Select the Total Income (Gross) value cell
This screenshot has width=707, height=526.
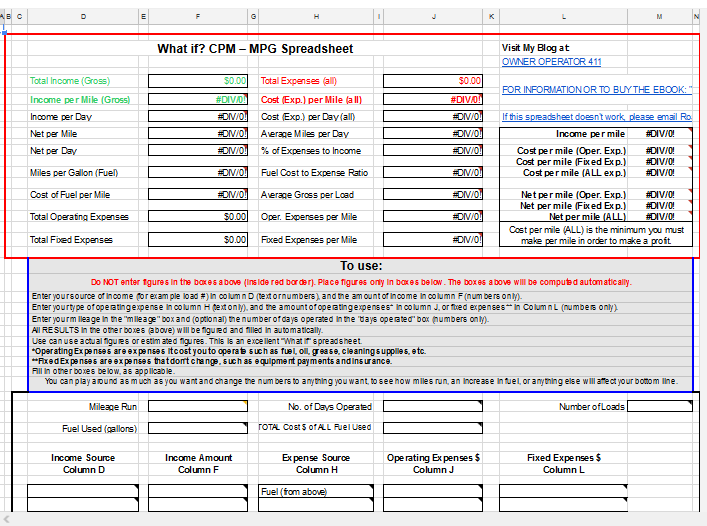[198, 81]
